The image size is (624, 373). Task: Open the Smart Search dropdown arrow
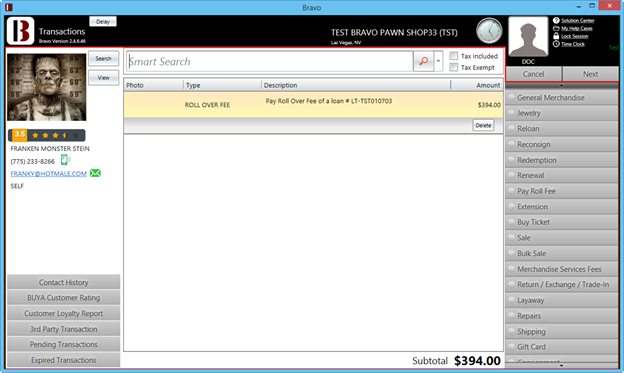(438, 61)
